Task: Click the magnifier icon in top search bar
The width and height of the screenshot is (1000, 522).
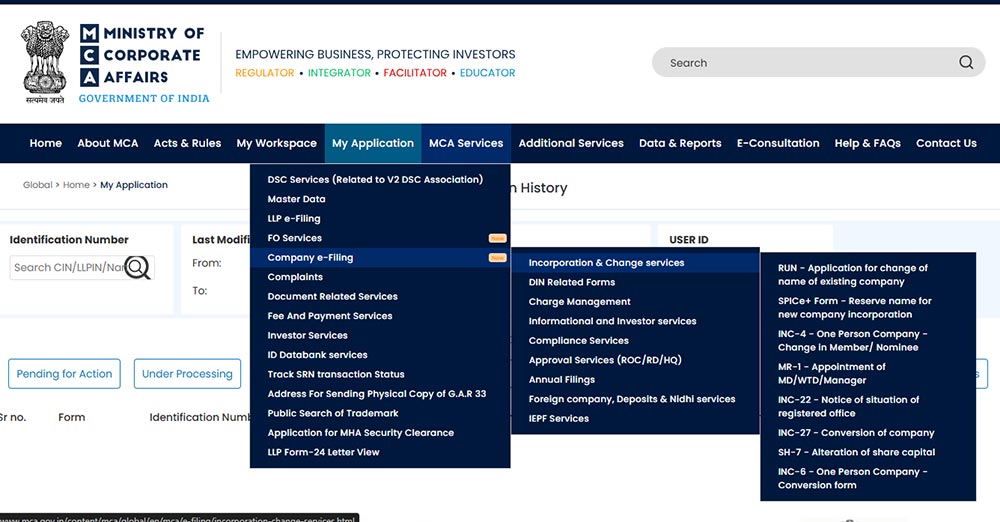Action: click(x=965, y=62)
